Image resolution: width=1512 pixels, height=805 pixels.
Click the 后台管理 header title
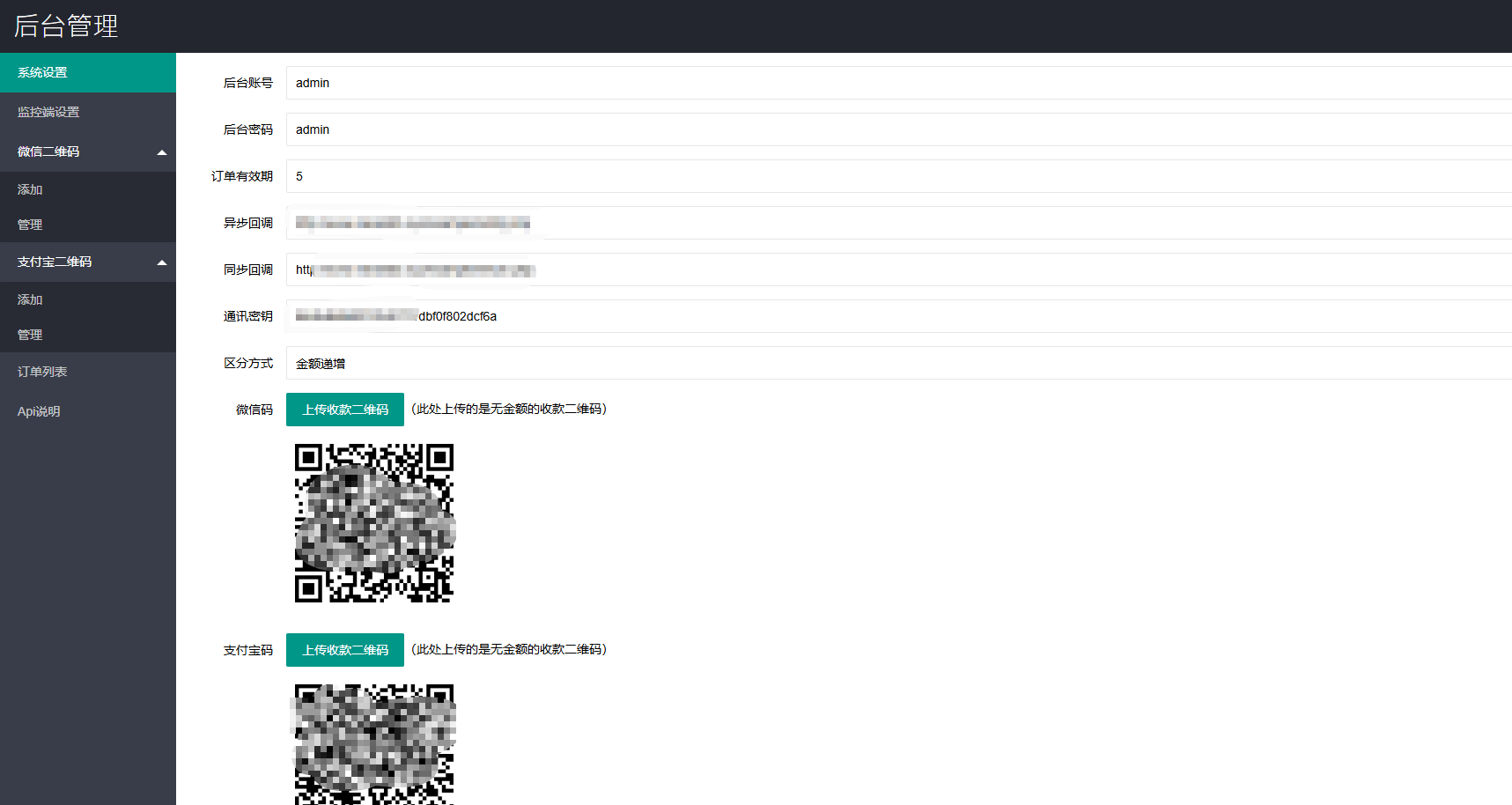click(x=66, y=26)
